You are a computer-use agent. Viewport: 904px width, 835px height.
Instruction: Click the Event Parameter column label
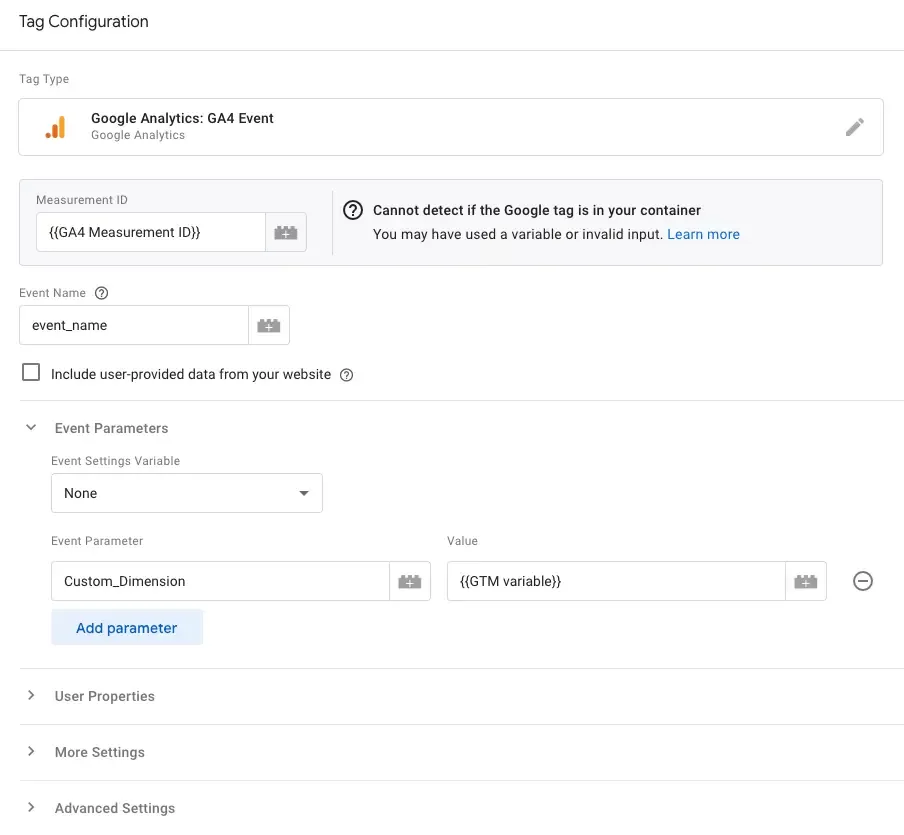pos(97,541)
